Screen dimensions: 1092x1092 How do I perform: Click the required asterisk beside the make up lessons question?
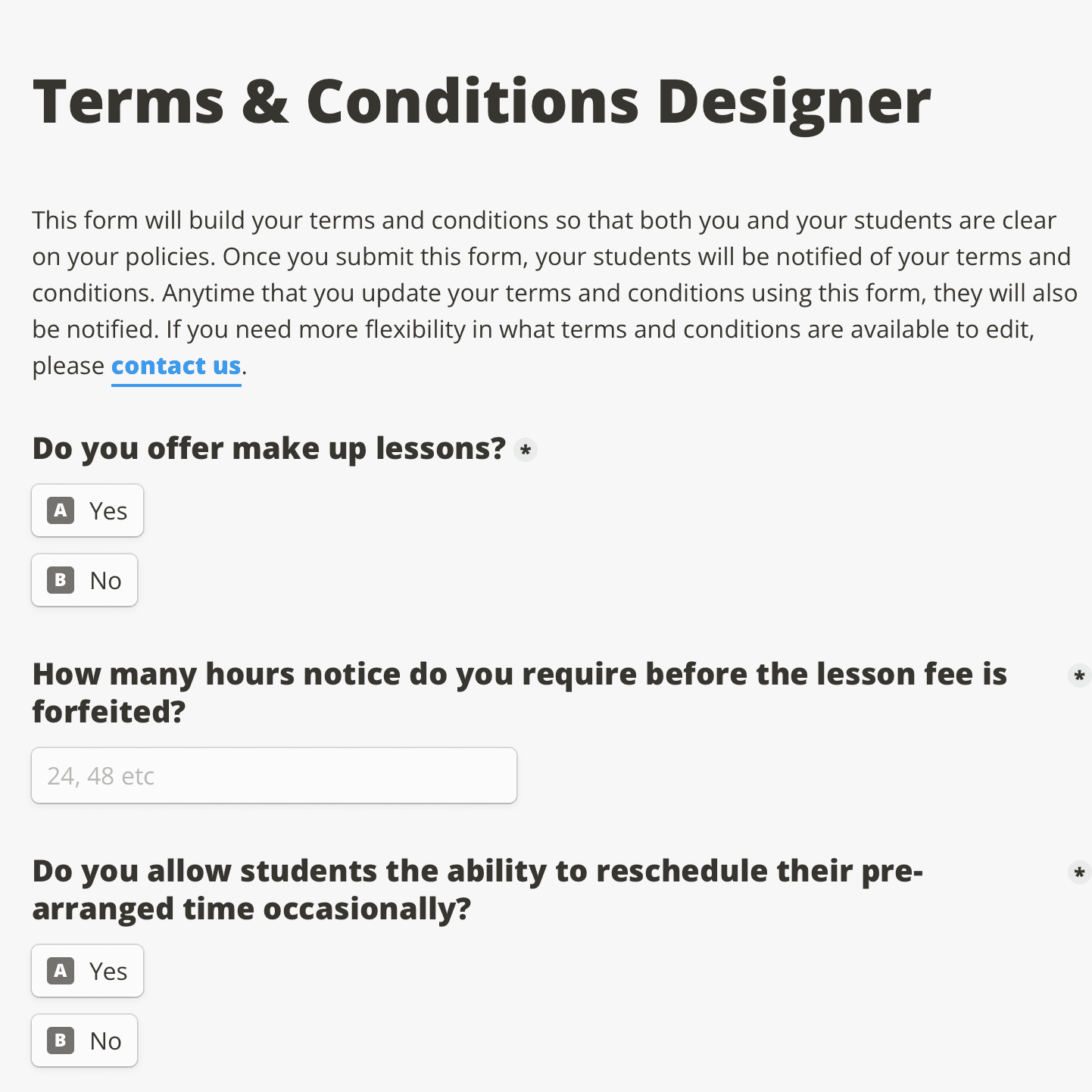(526, 449)
